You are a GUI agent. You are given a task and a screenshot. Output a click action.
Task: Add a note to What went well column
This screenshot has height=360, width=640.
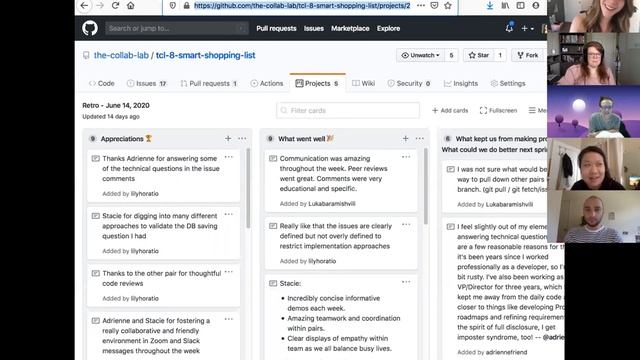405,138
